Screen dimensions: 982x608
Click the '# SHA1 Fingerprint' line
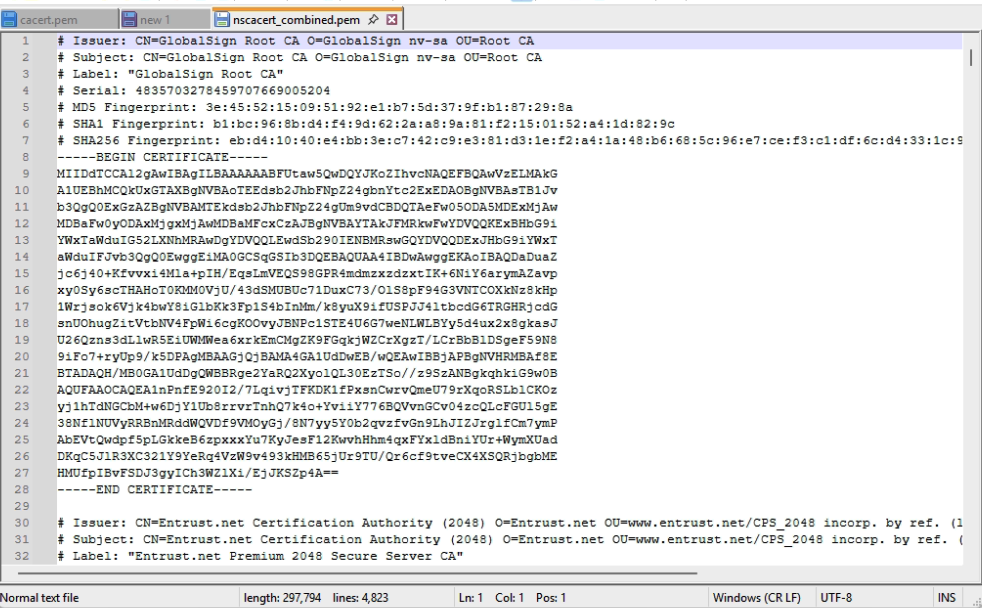tap(366, 124)
